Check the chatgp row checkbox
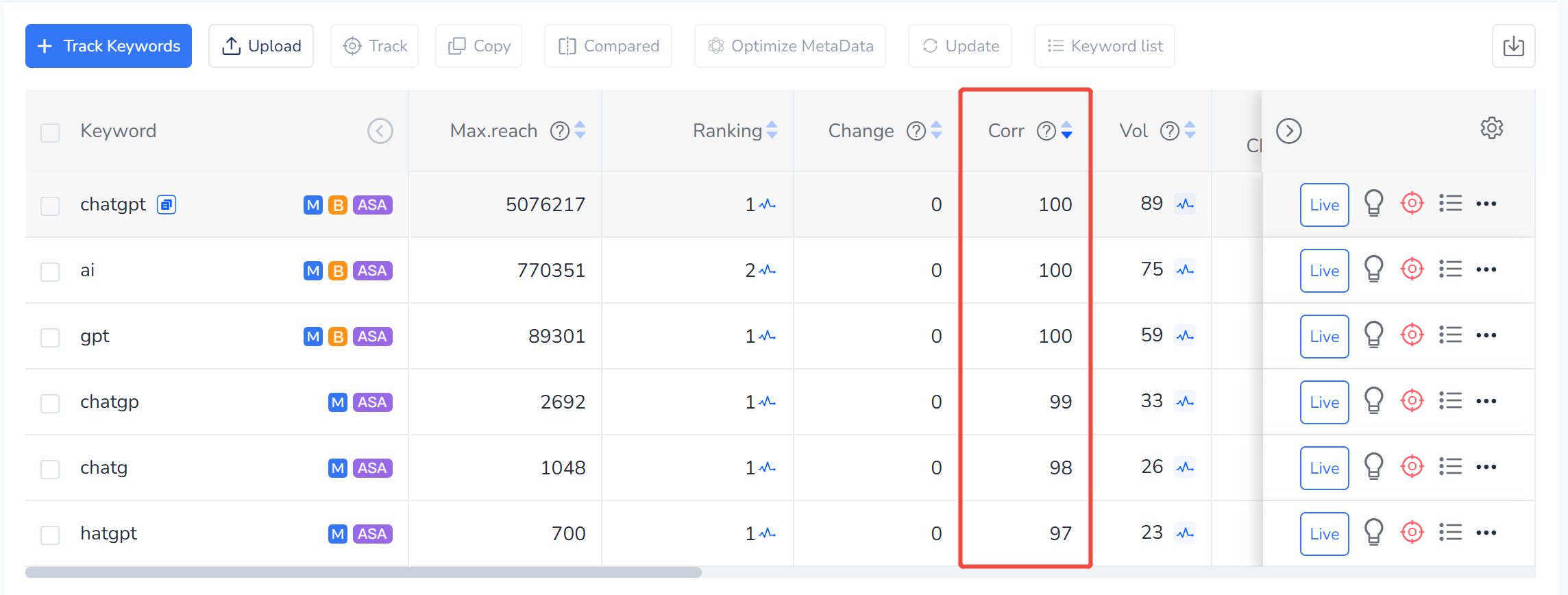 [50, 403]
